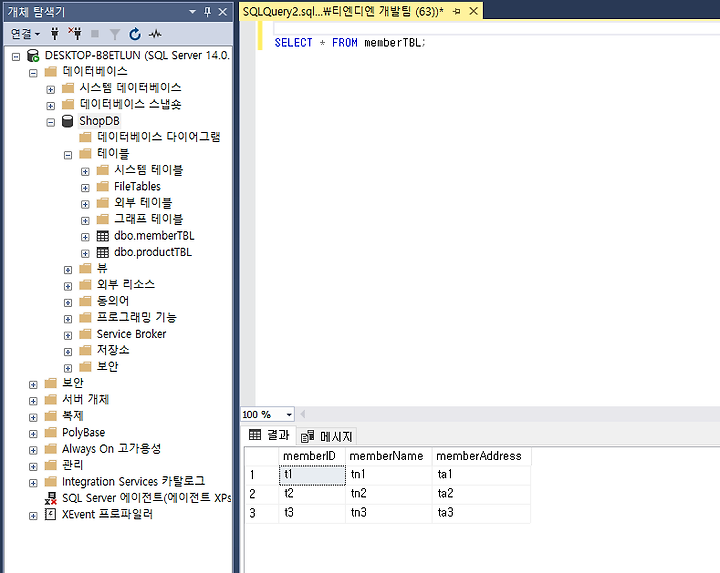720x573 pixels.
Task: Click the memberID column header
Action: (312, 456)
